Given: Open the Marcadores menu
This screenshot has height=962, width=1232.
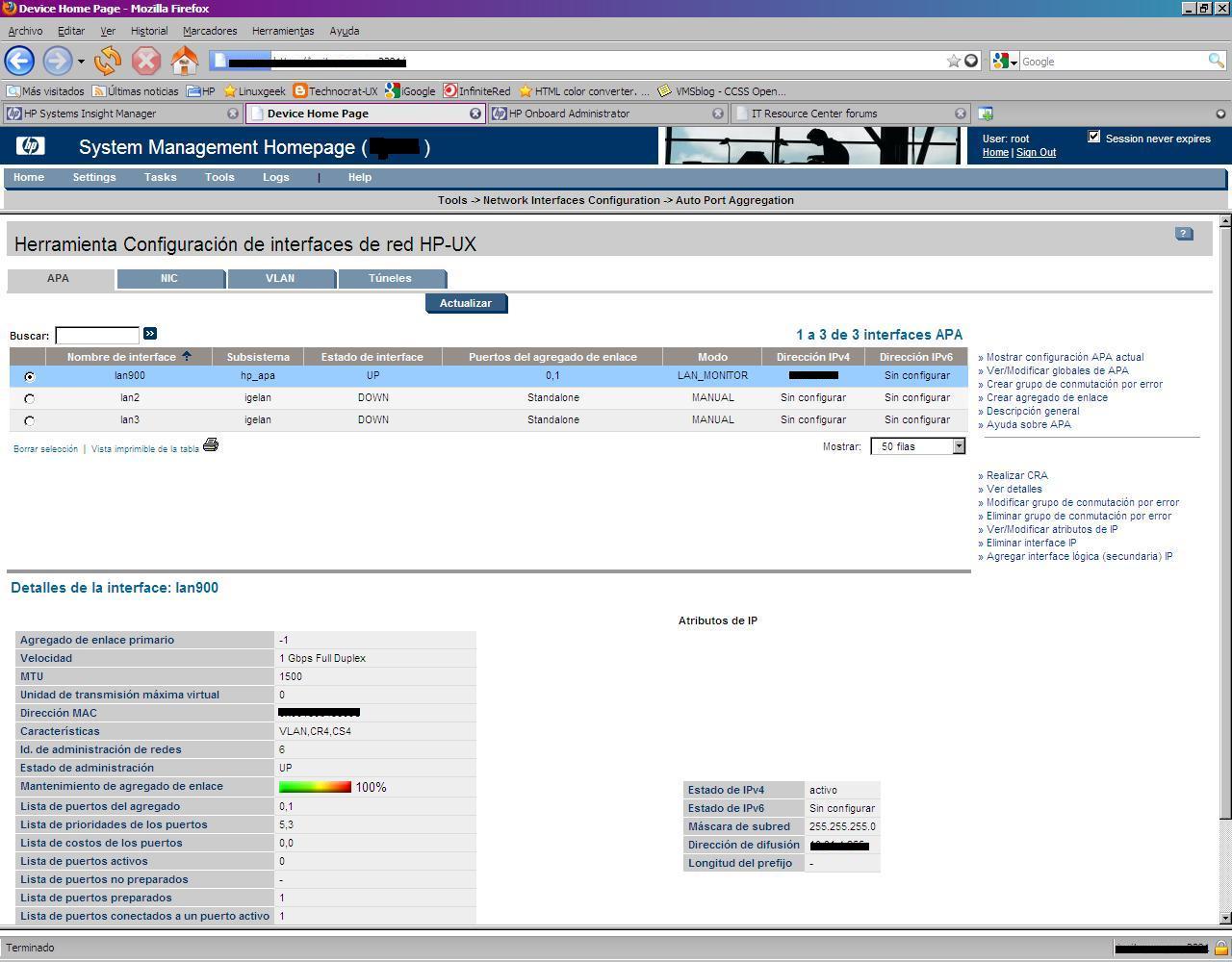Looking at the screenshot, I should [x=209, y=31].
